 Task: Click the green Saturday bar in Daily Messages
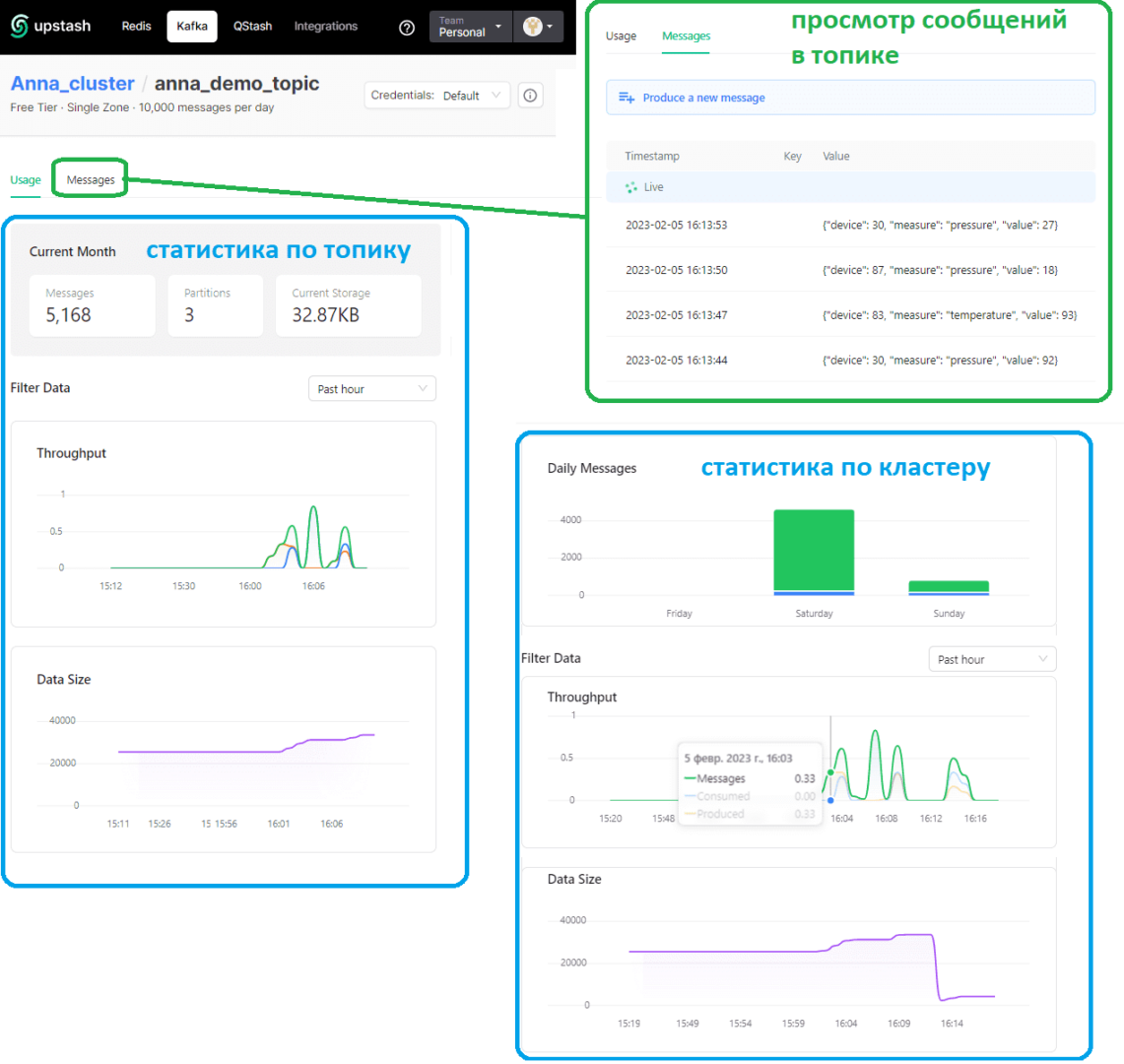tap(814, 550)
